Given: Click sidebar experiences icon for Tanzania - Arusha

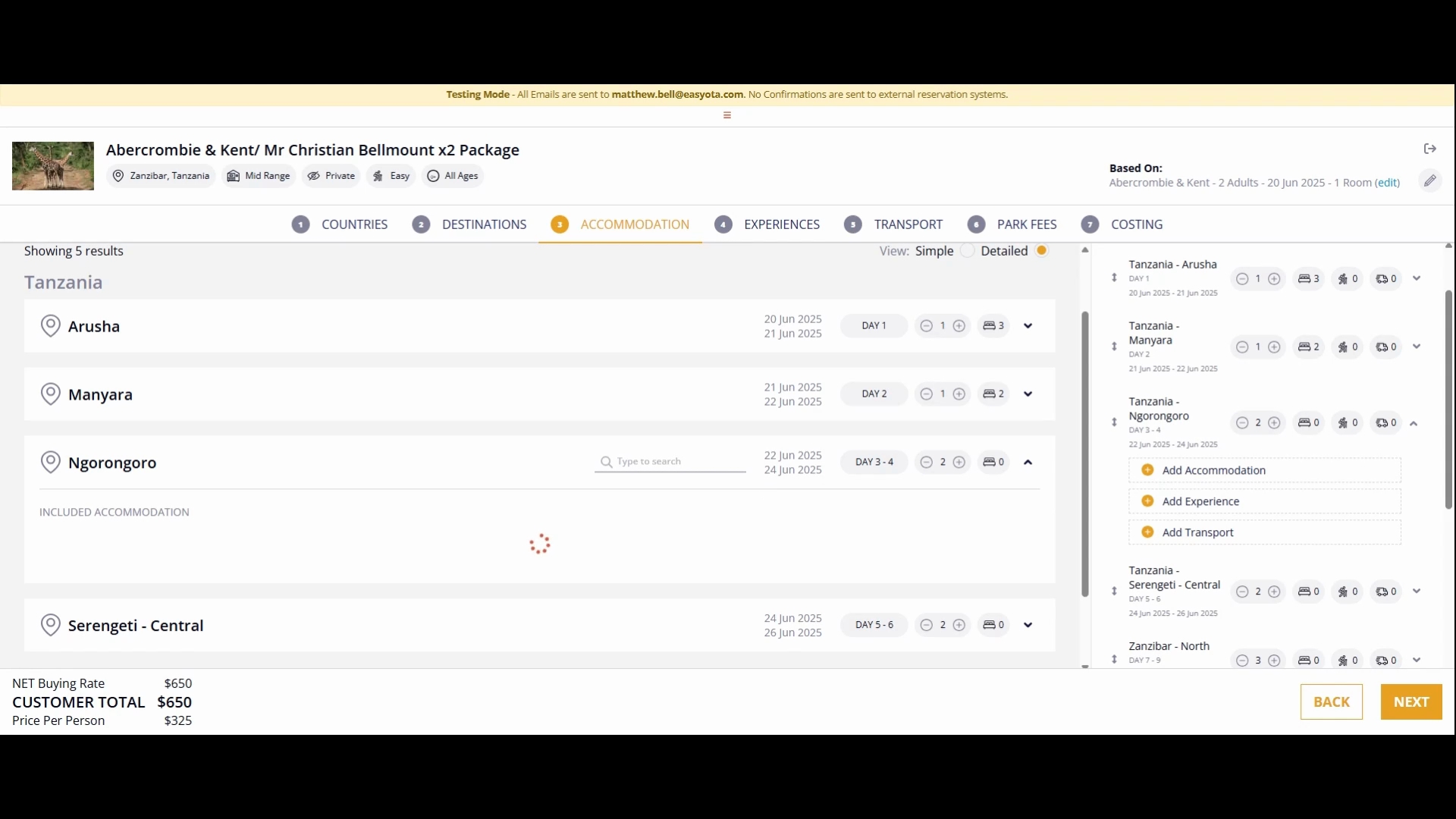Looking at the screenshot, I should pyautogui.click(x=1348, y=279).
